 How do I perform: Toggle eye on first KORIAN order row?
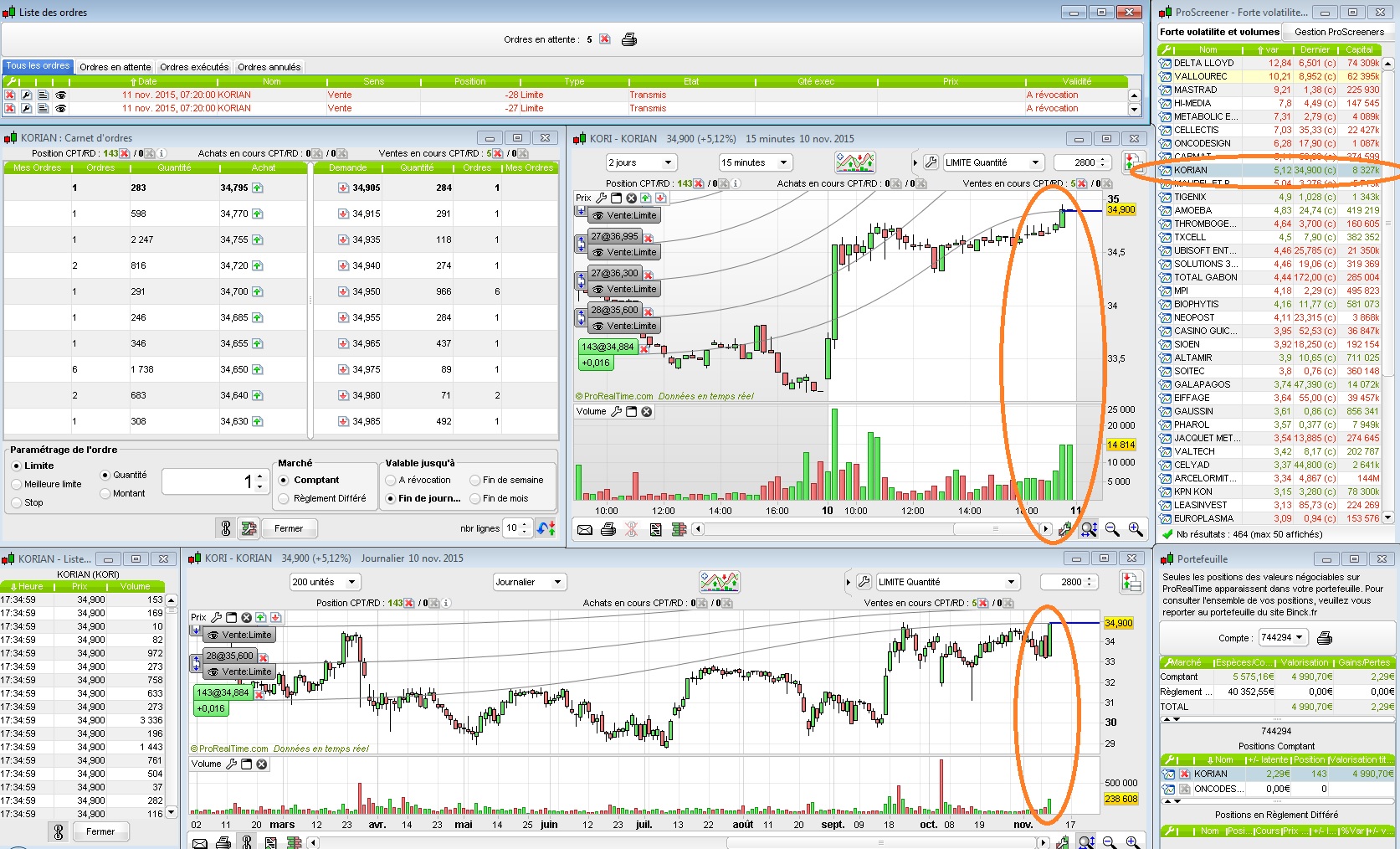click(x=60, y=95)
